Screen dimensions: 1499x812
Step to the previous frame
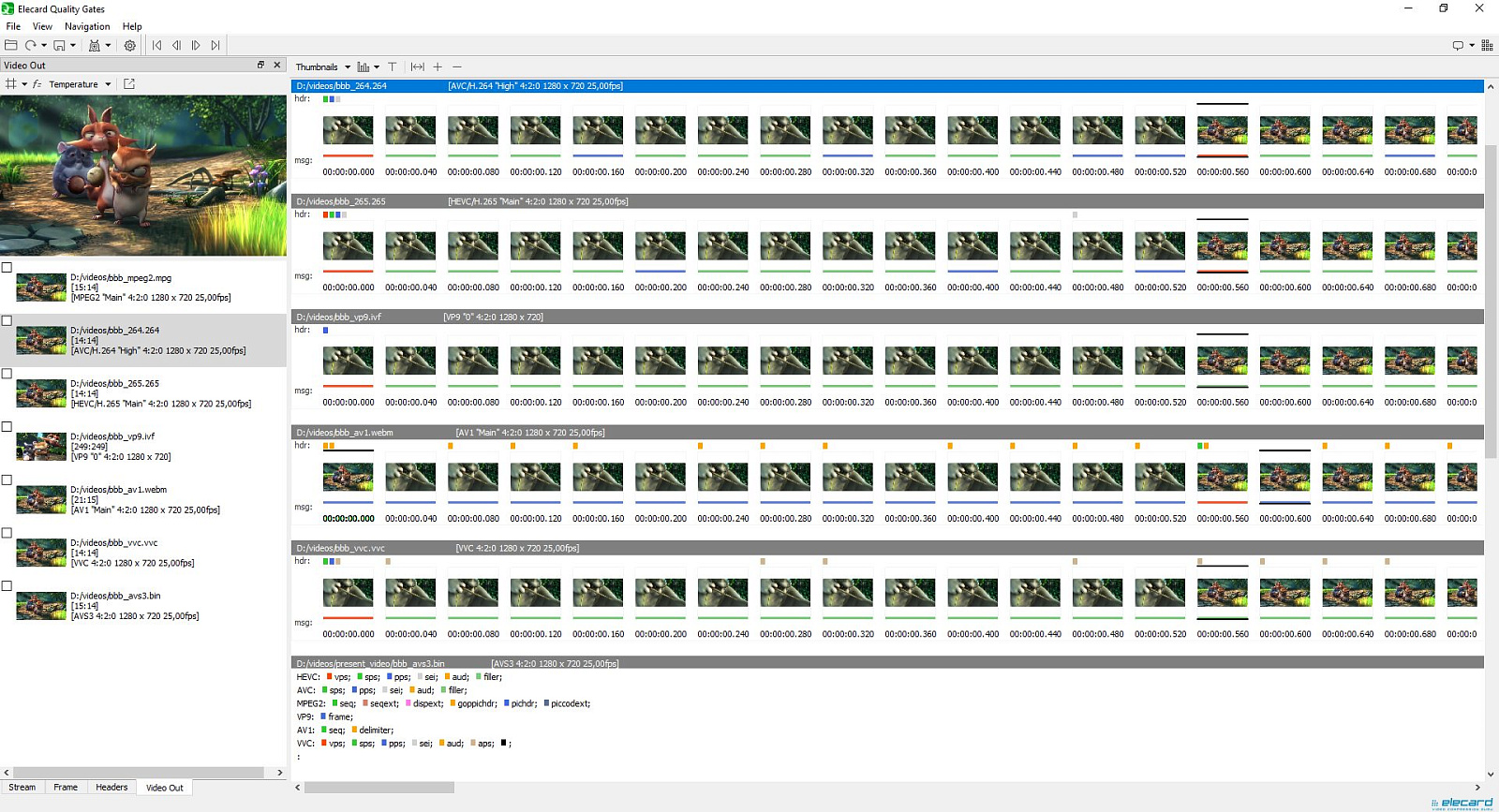176,45
